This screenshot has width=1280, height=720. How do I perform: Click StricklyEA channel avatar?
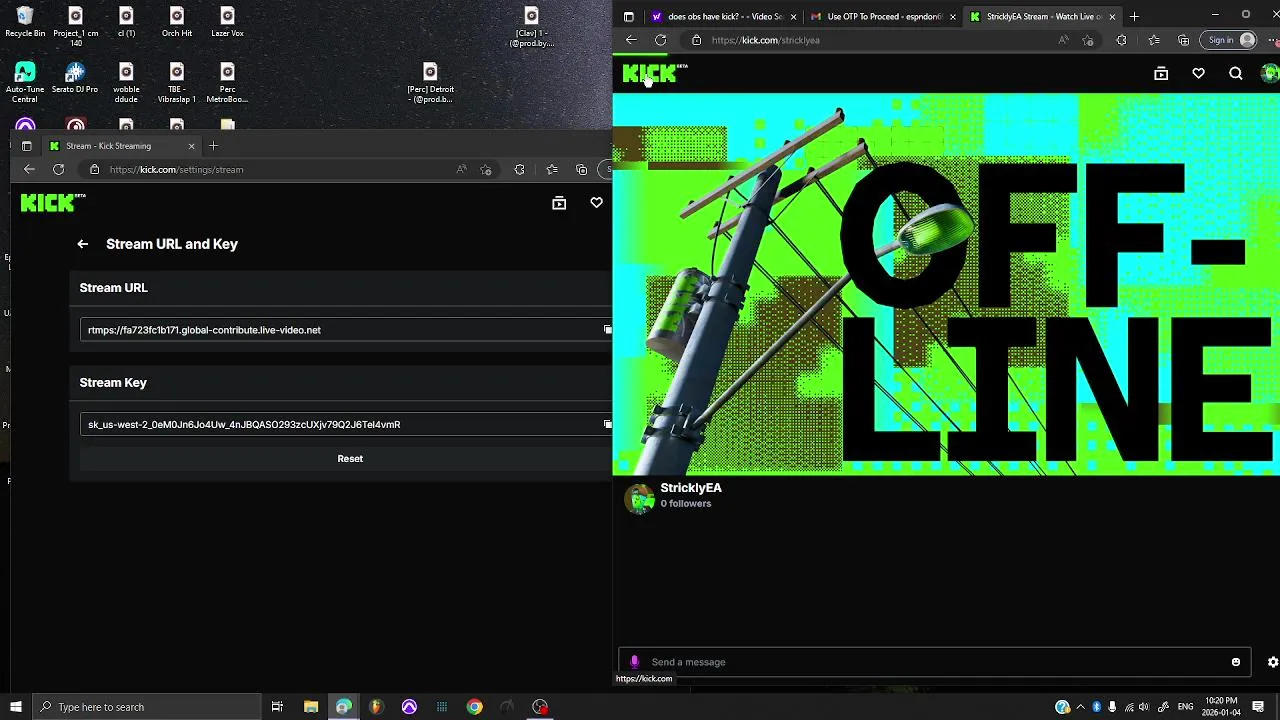coord(640,498)
